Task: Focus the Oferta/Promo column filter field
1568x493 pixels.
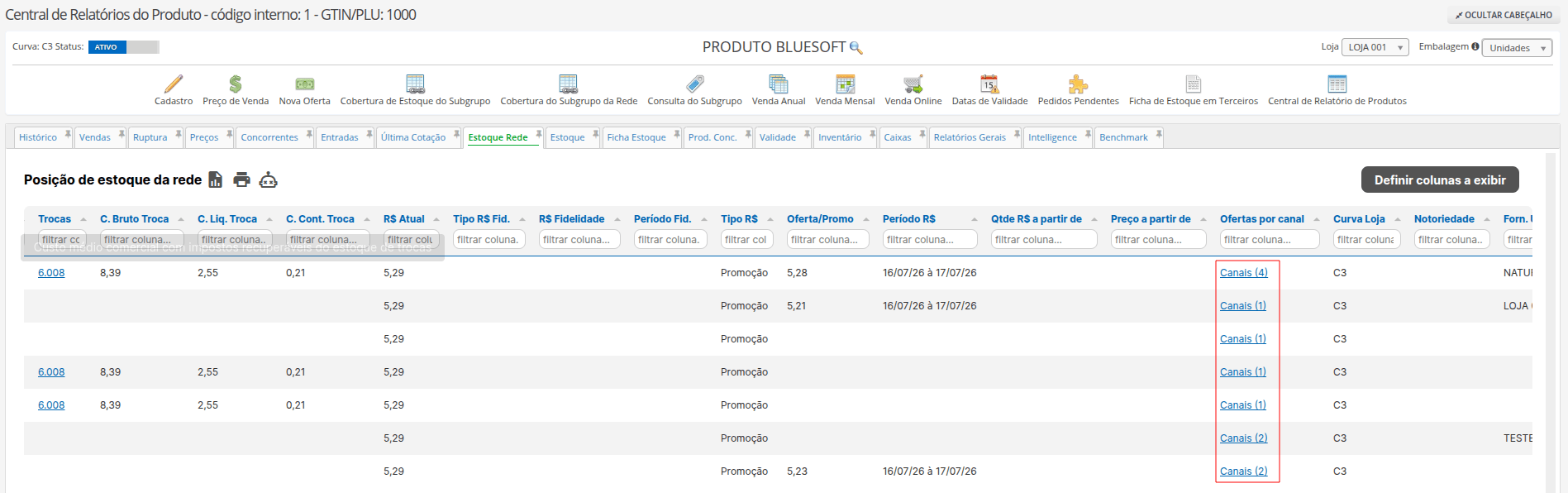Action: (x=827, y=239)
